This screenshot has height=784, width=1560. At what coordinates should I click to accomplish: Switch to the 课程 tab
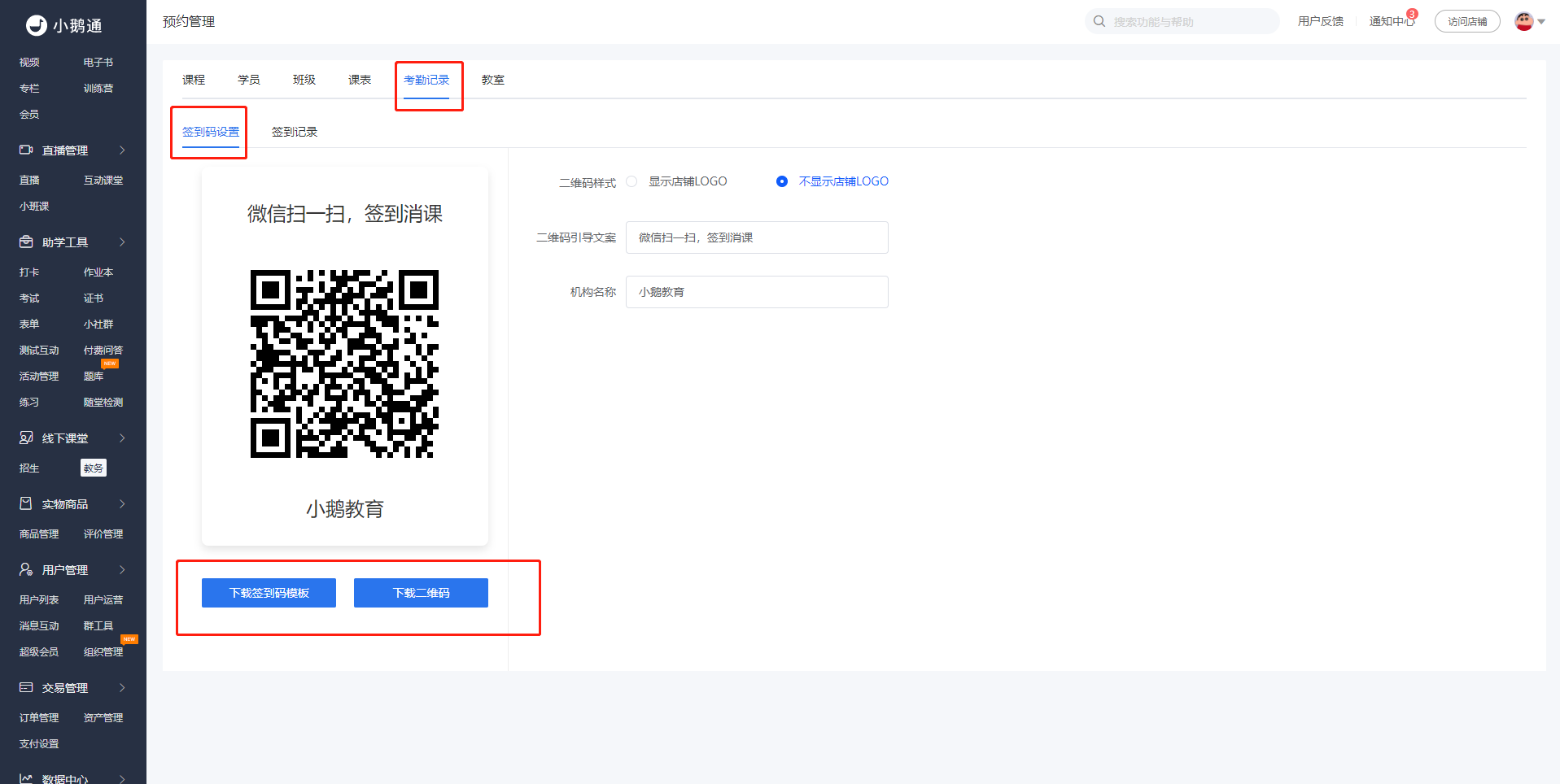coord(194,80)
